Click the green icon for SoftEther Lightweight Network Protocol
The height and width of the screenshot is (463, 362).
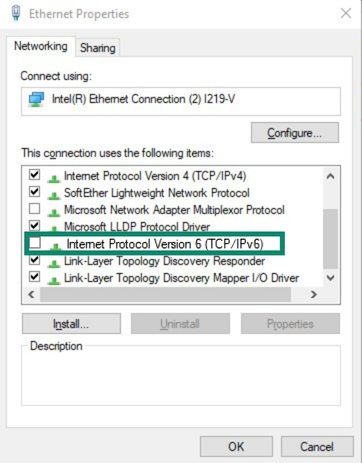pos(54,195)
